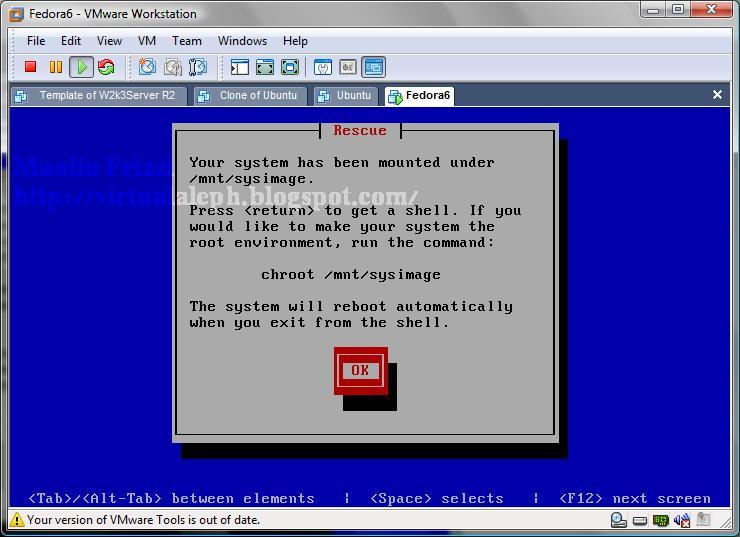Open the View menu
Screen dimensions: 740x537
[x=109, y=41]
